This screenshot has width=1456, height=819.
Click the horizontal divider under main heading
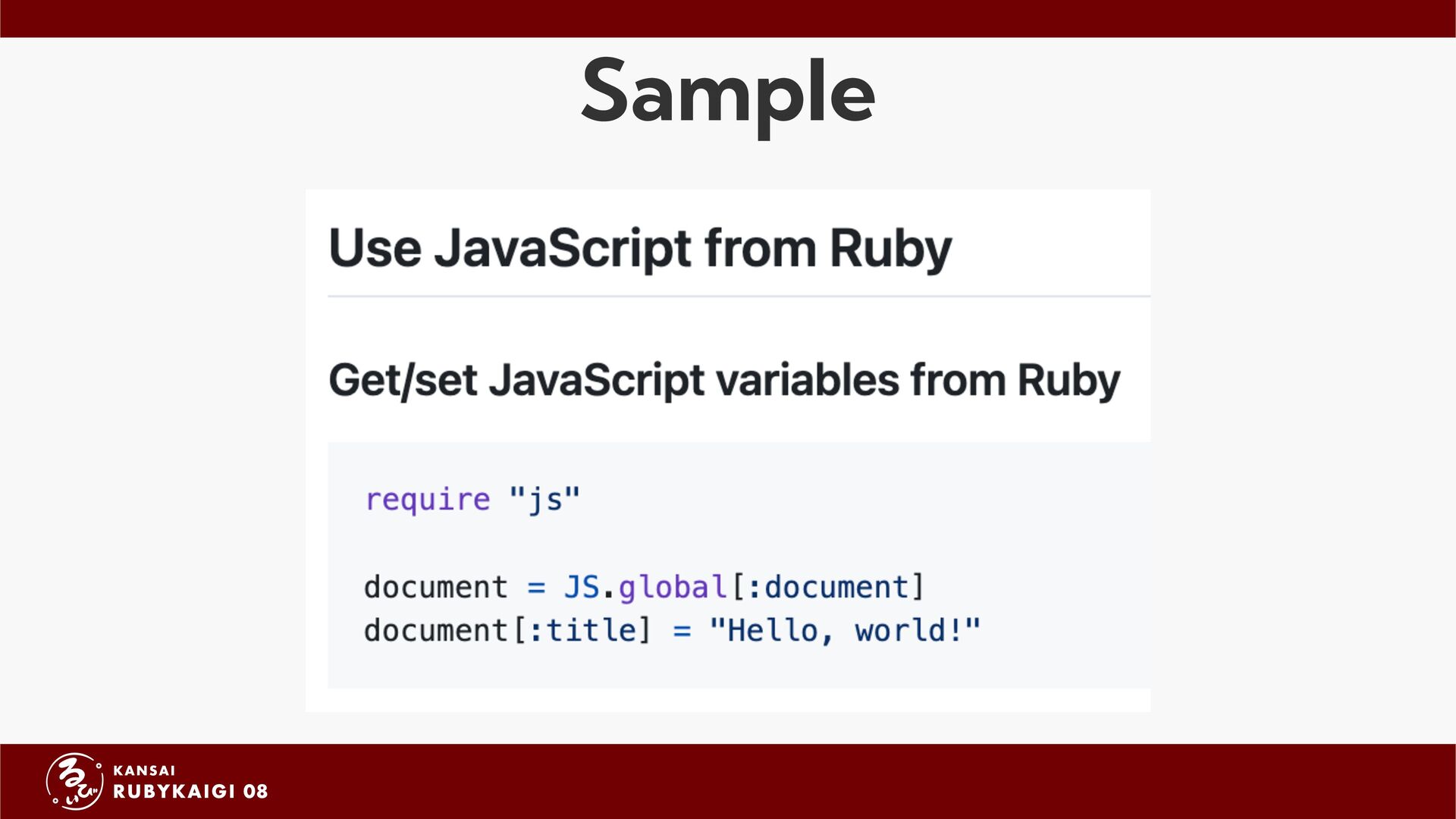point(739,296)
